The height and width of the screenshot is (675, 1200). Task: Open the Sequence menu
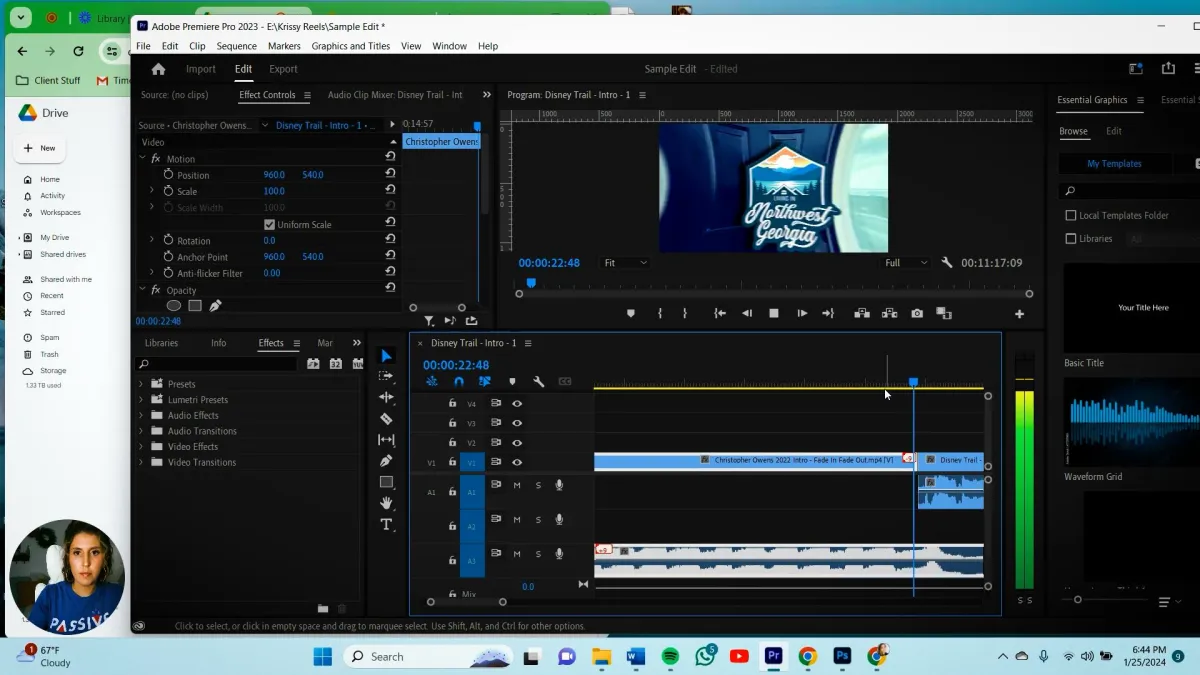pyautogui.click(x=236, y=46)
